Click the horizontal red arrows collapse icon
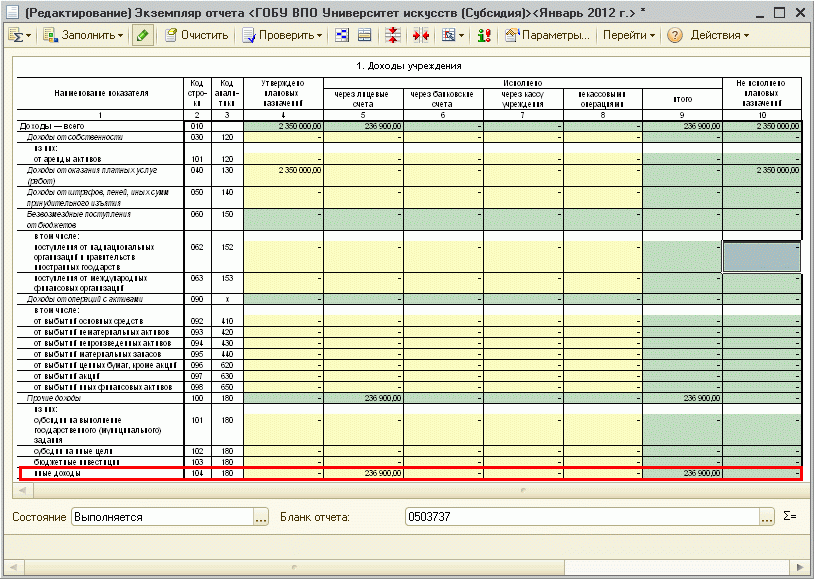Viewport: 814px width, 579px height. point(419,35)
